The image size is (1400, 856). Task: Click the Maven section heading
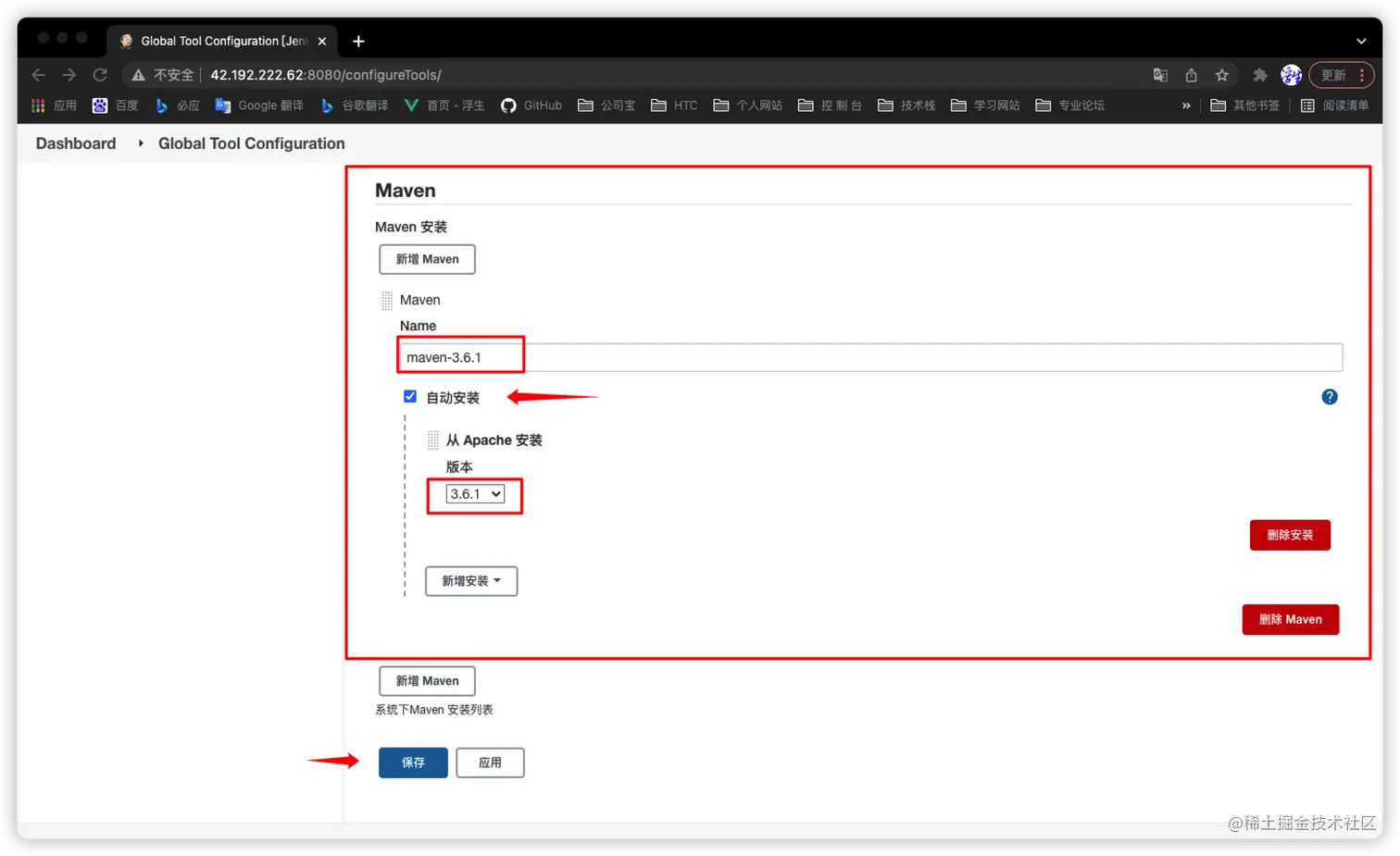tap(406, 191)
